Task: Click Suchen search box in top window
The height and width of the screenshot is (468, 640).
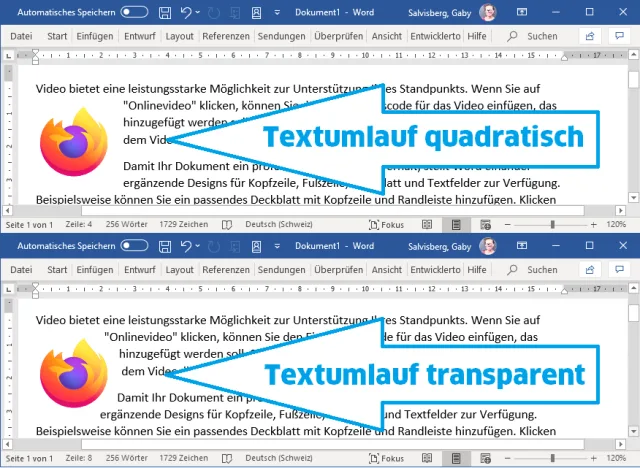Action: [x=532, y=36]
